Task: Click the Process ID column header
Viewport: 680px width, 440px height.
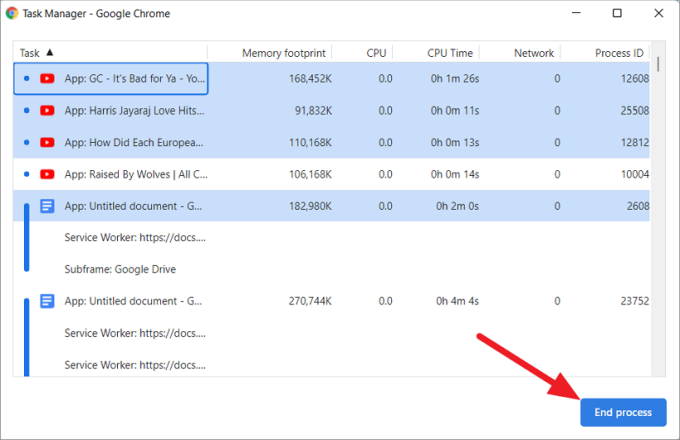Action: 617,52
